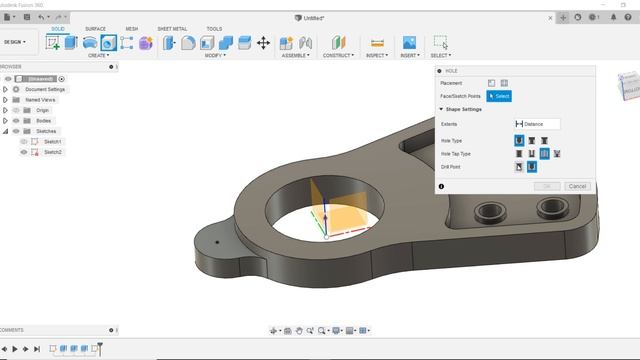640x360 pixels.
Task: Open the MODIFY dropdown menu
Action: coord(215,55)
